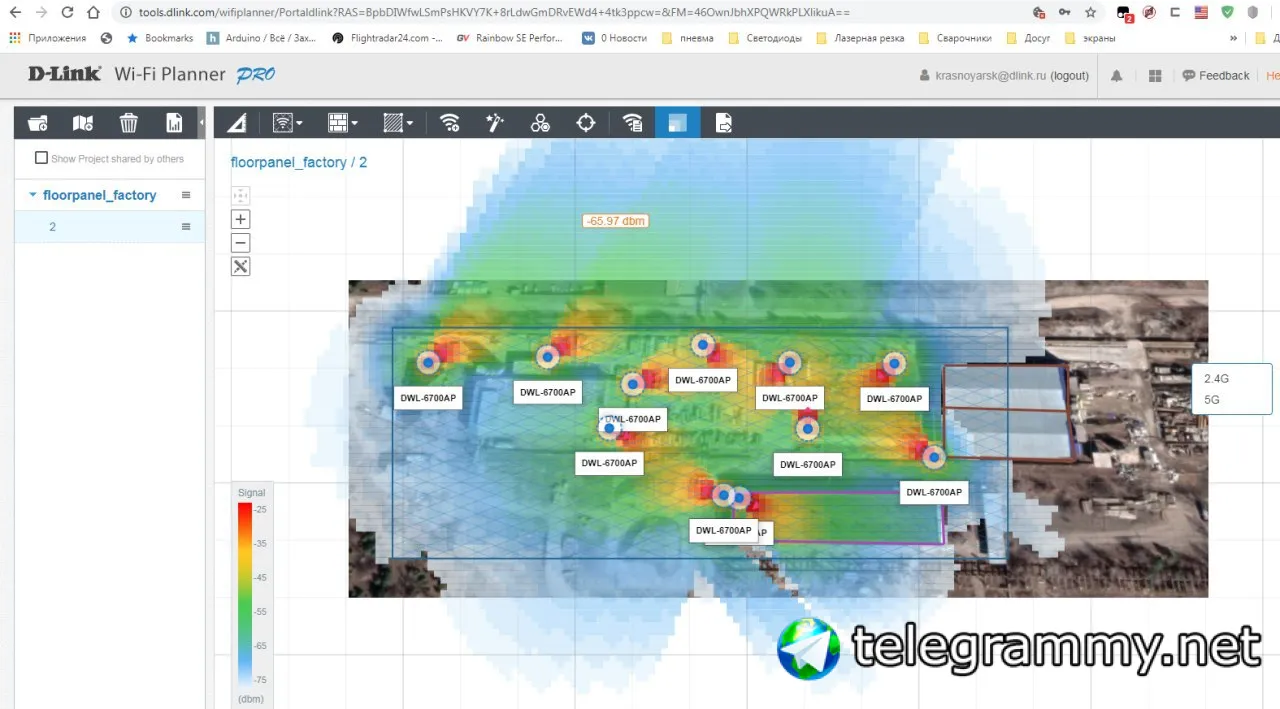1280x709 pixels.
Task: Collapse the left sidebar panel arrow
Action: click(x=202, y=123)
